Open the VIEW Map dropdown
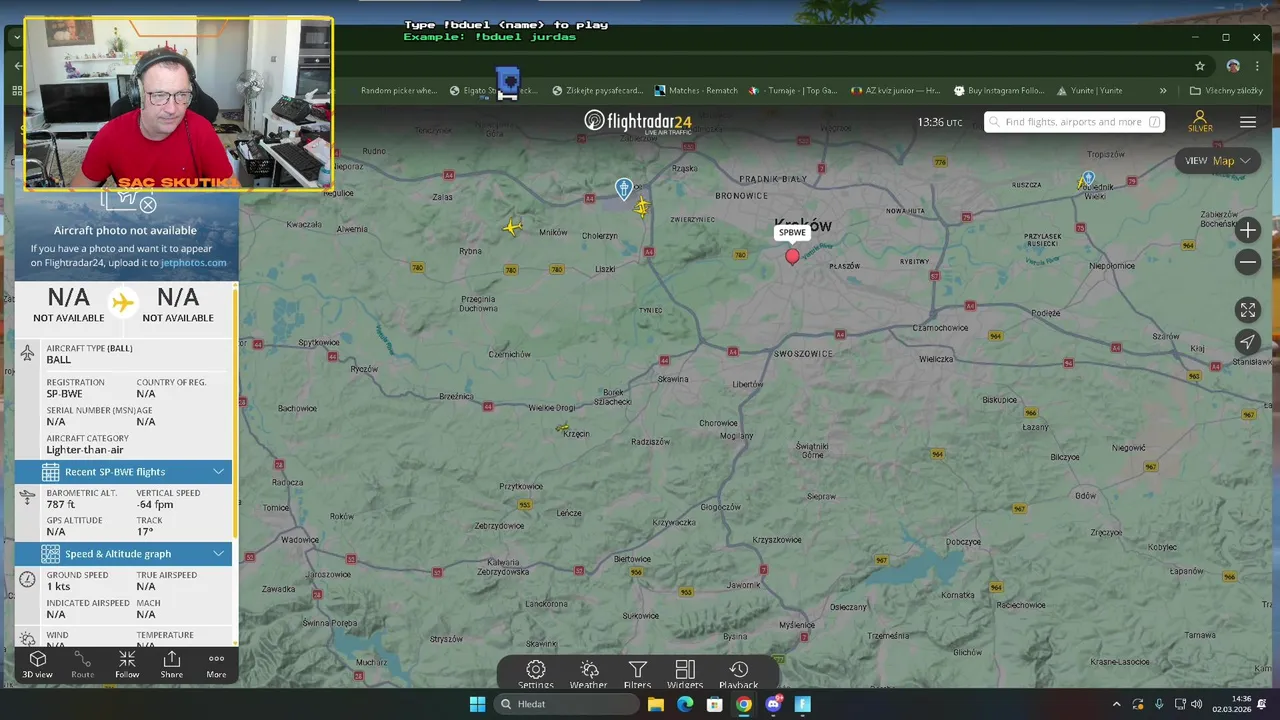1280x720 pixels. 1218,161
